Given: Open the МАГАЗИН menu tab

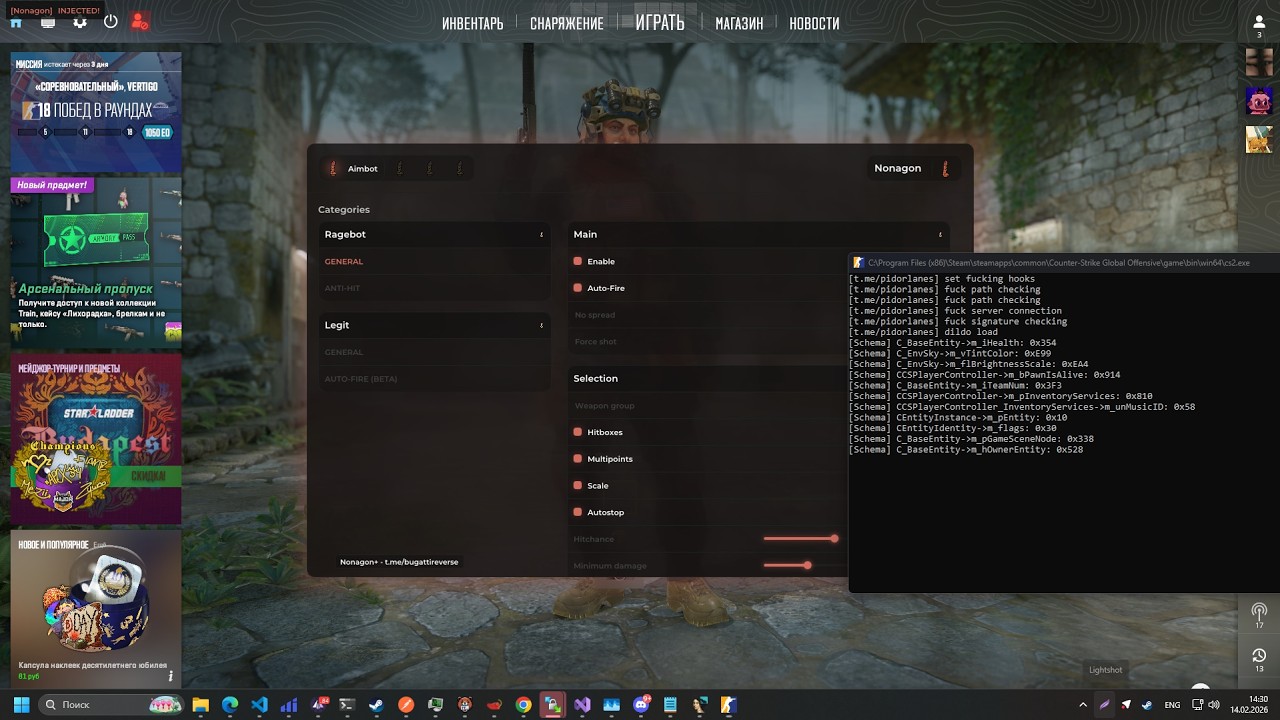Looking at the screenshot, I should coord(739,23).
